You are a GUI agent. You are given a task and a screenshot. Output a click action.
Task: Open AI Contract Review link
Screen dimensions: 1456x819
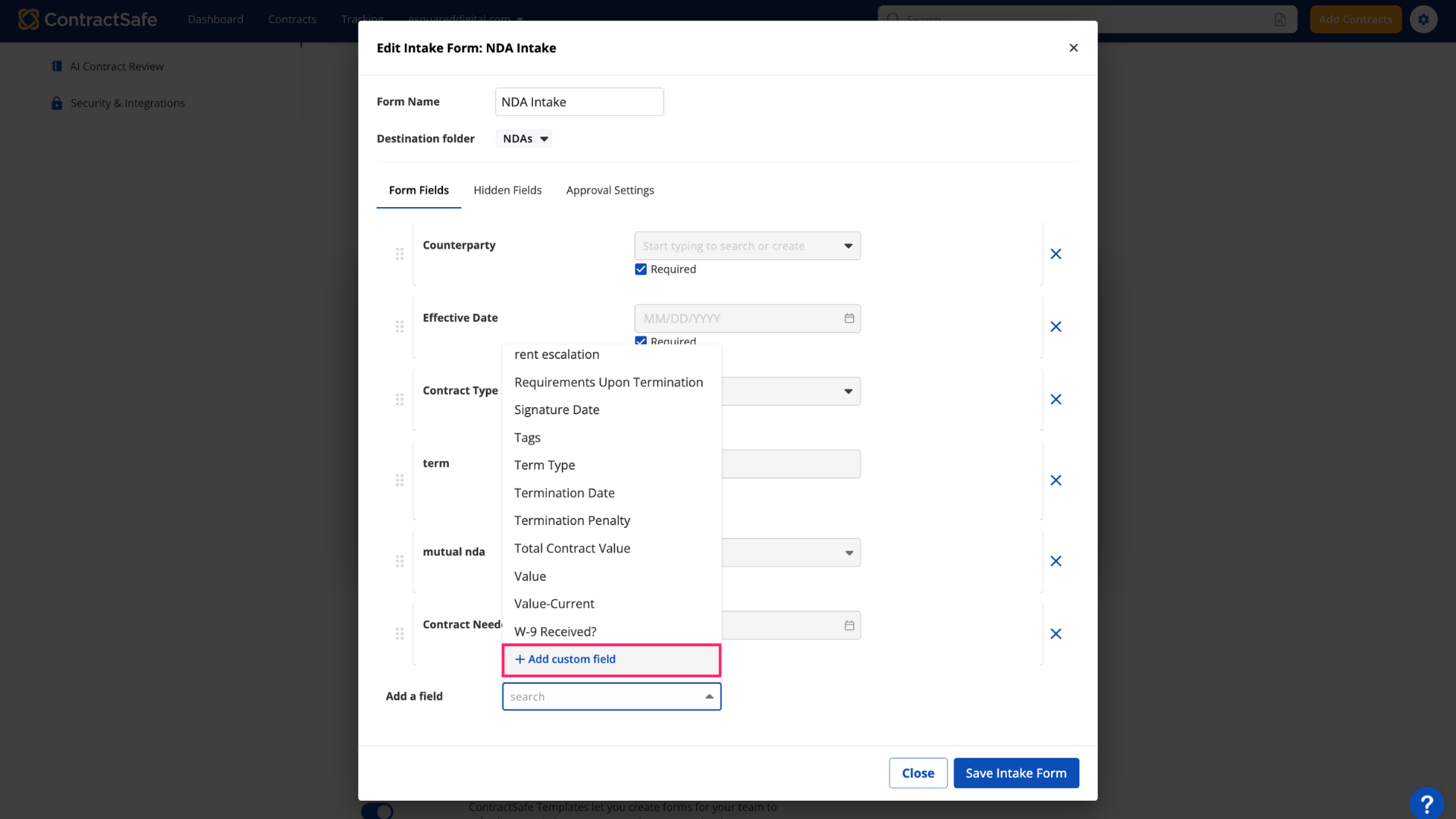coord(117,67)
